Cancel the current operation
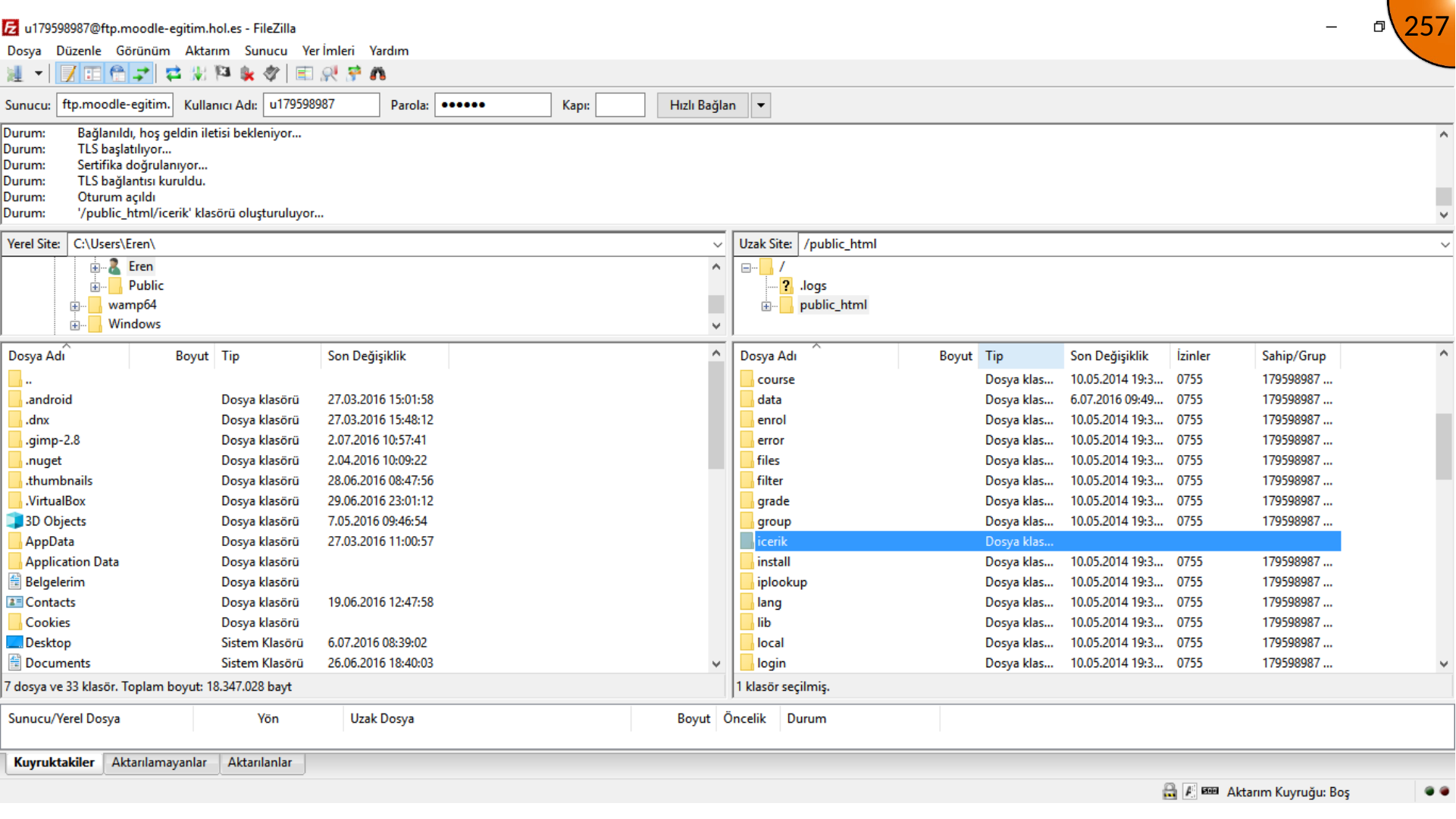 point(222,74)
